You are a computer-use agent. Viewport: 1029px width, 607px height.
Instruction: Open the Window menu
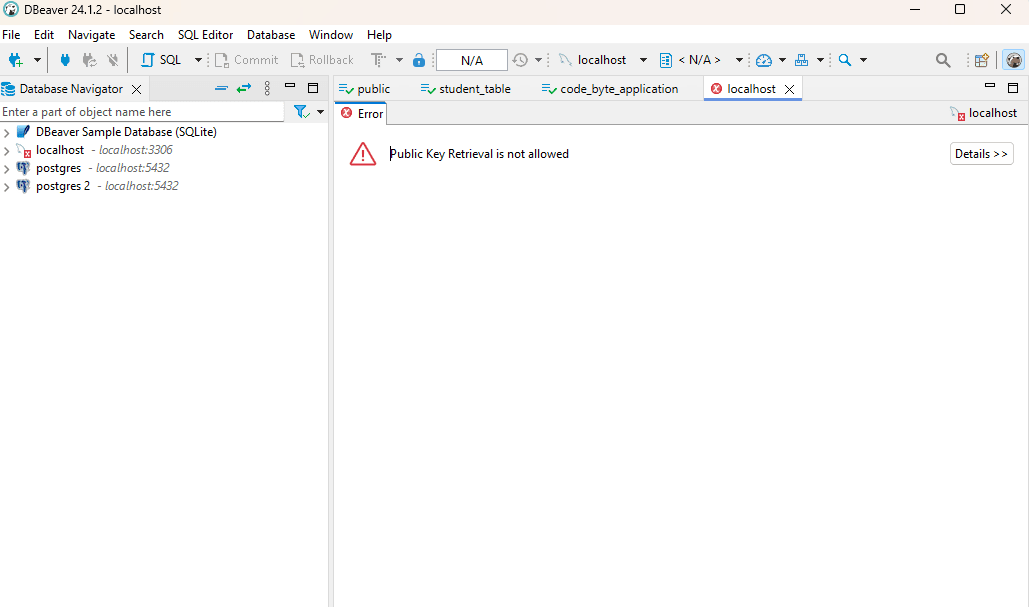pyautogui.click(x=331, y=35)
